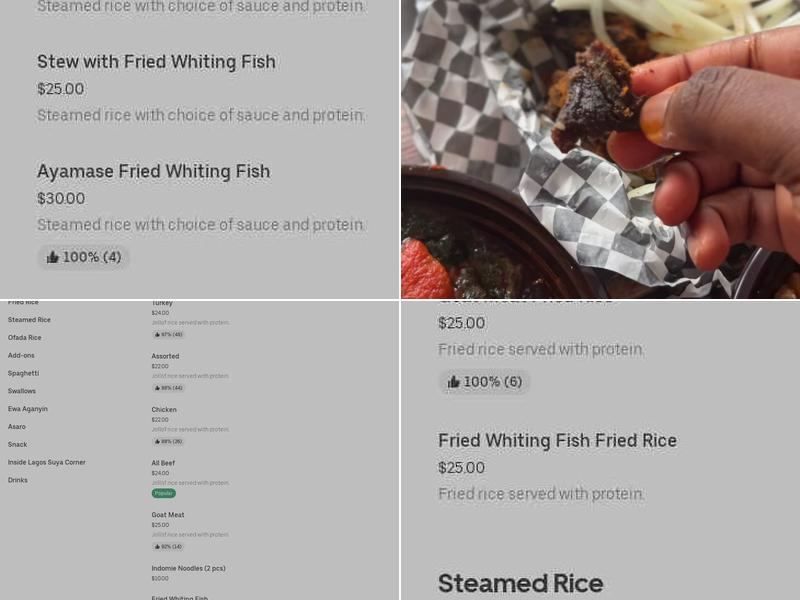Select Add-ons in the sidebar
800x600 pixels.
(21, 356)
